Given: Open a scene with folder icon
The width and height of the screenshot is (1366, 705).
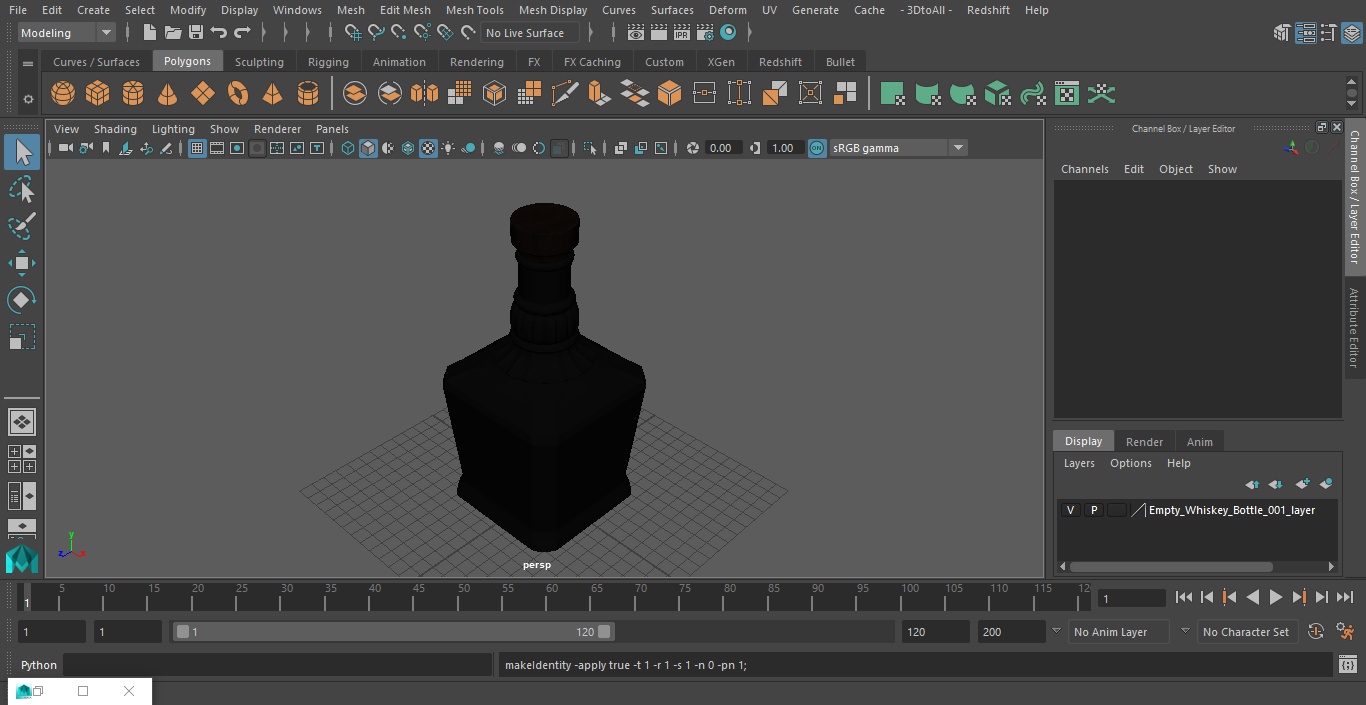Looking at the screenshot, I should pyautogui.click(x=173, y=33).
